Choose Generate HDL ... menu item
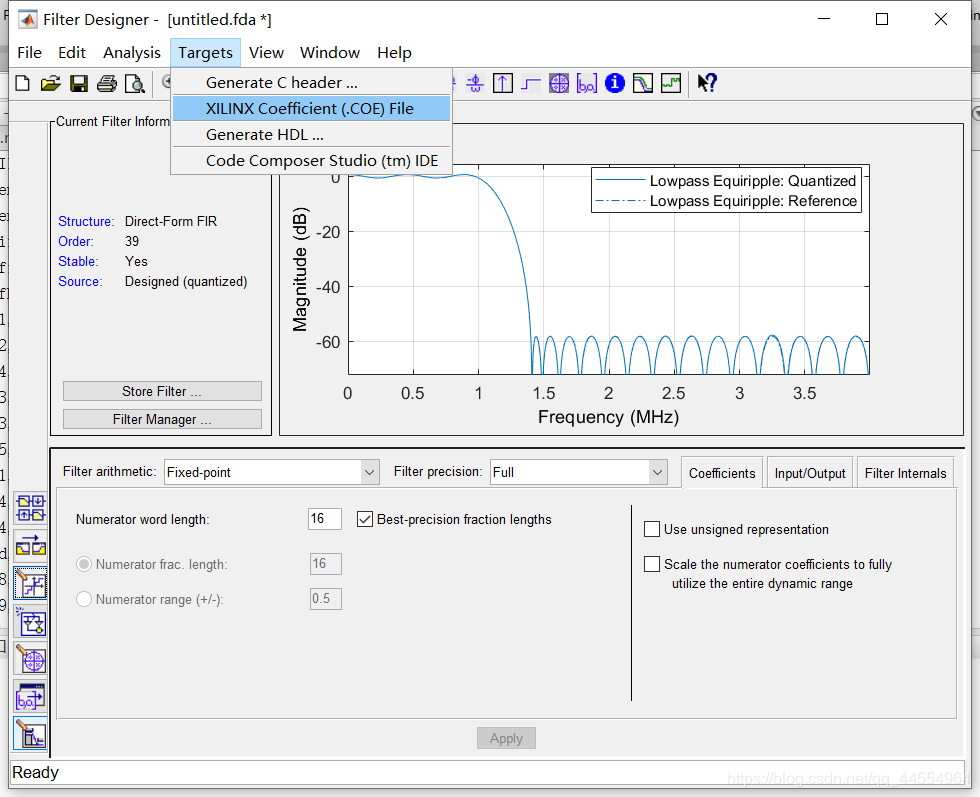The width and height of the screenshot is (980, 797). click(311, 134)
